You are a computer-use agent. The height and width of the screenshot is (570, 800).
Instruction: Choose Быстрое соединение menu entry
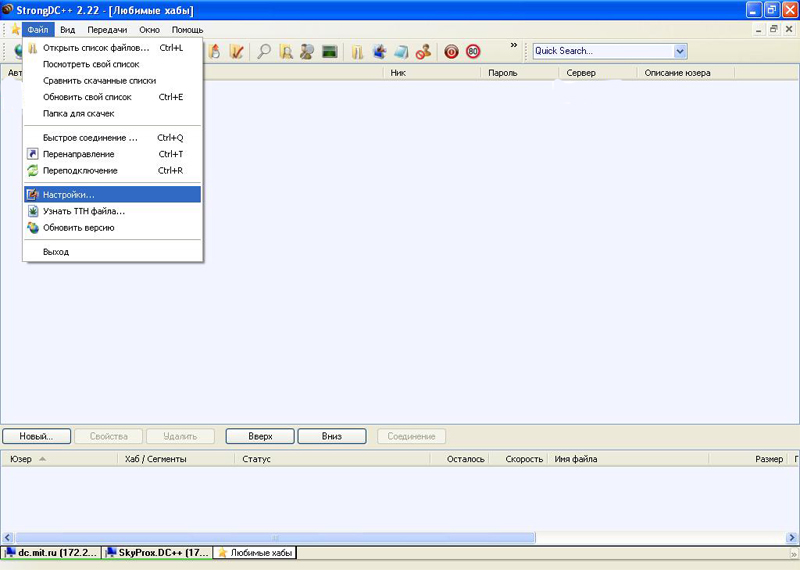point(90,138)
